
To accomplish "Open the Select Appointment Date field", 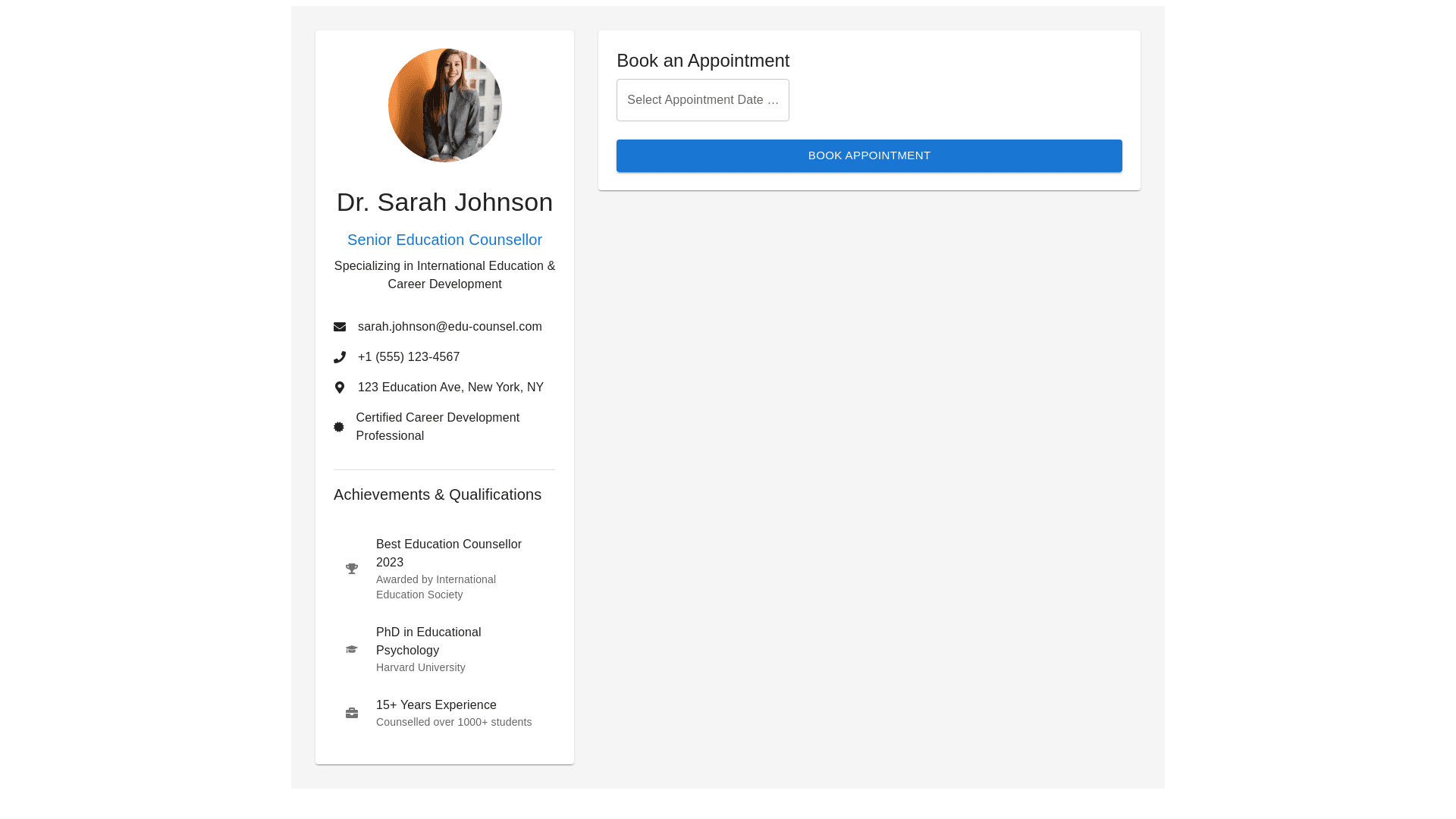I will point(702,100).
